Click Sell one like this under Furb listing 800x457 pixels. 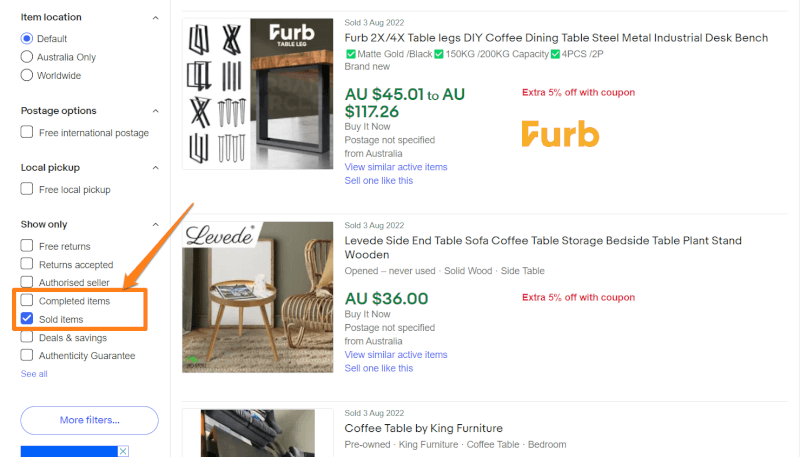click(379, 181)
